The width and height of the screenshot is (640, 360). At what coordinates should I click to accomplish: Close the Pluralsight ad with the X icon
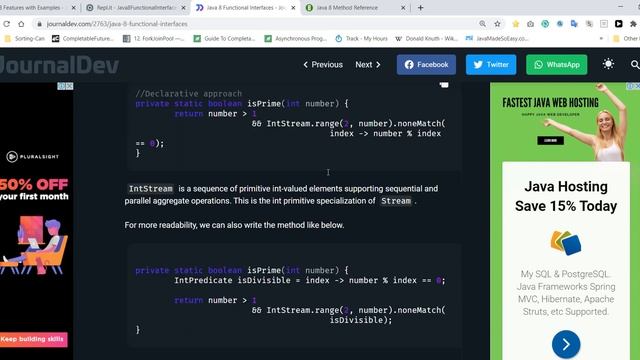(69, 86)
